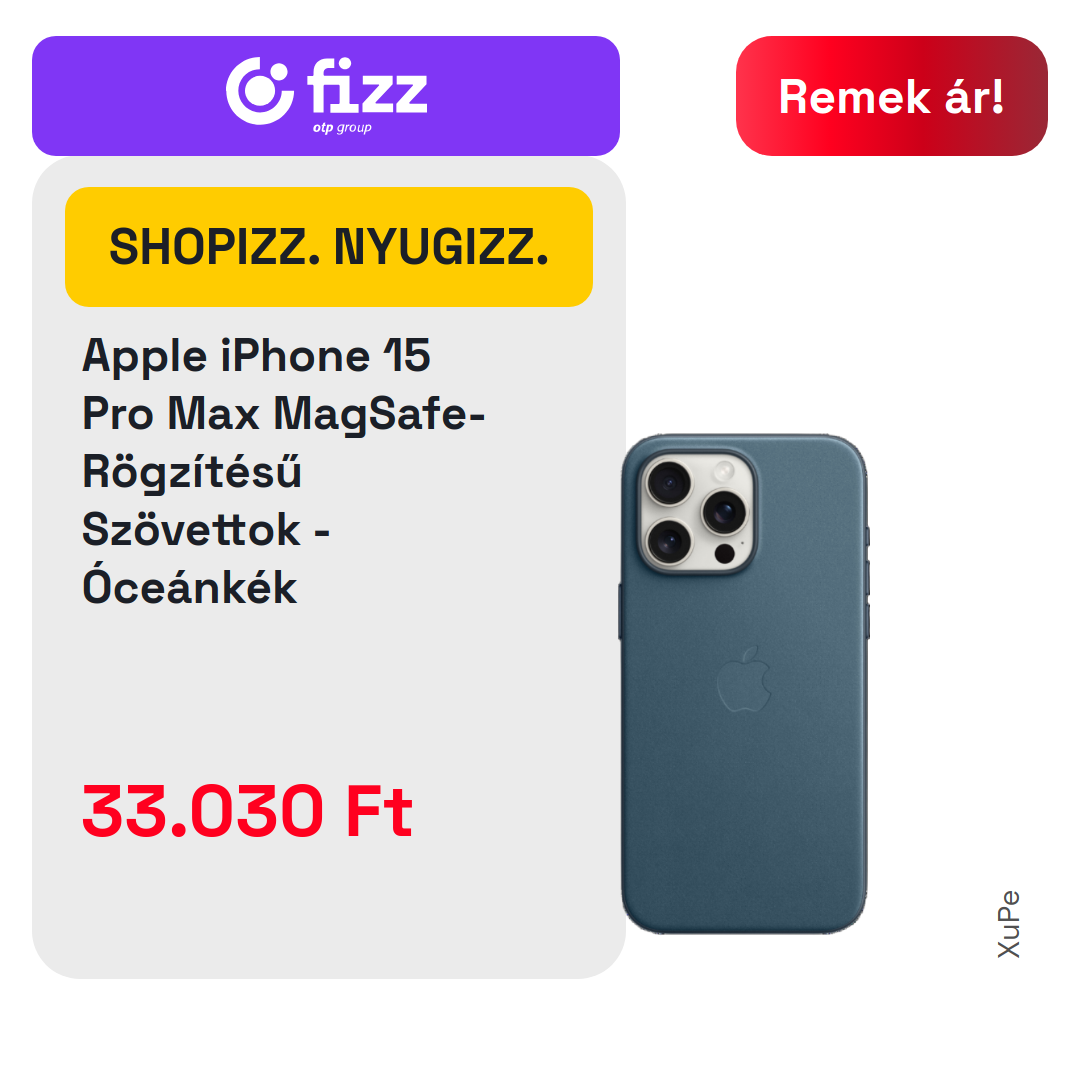Open the Apple iPhone 15 product title

pos(283,471)
